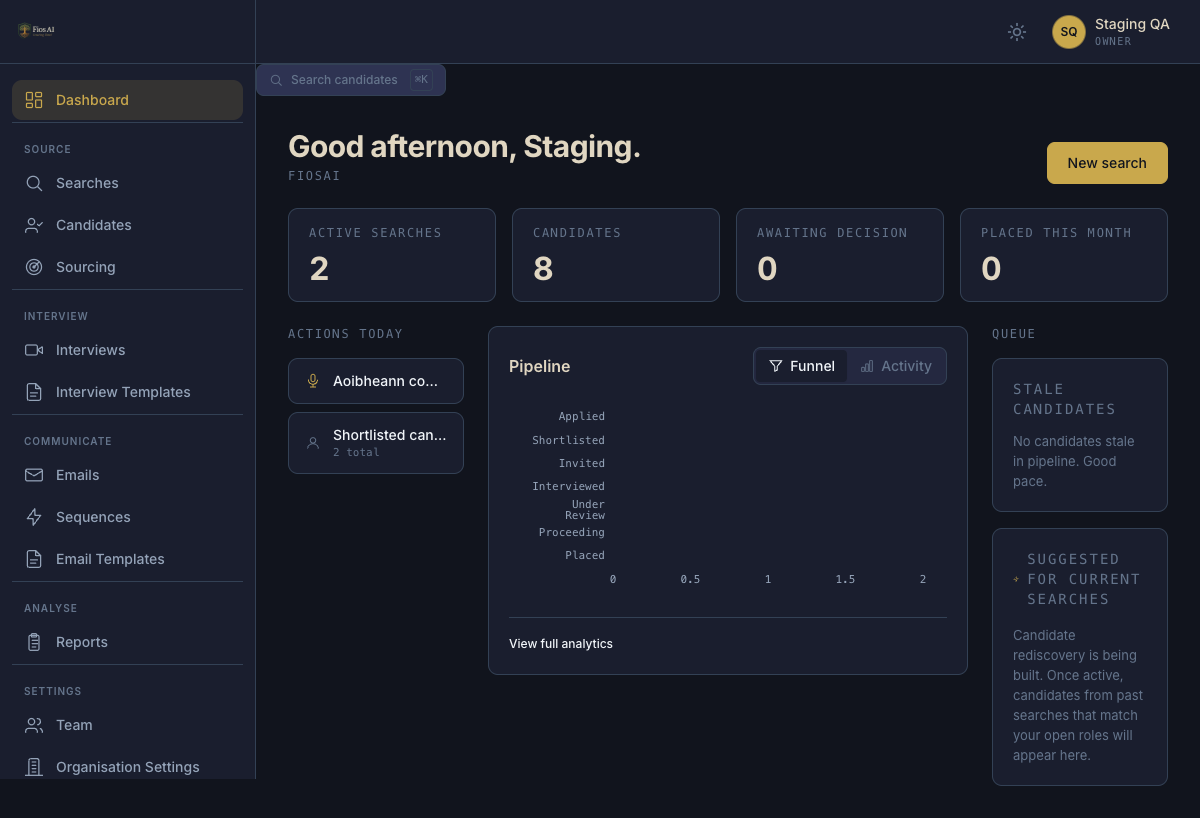This screenshot has height=818, width=1200.
Task: Open Email Templates page
Action: click(x=127, y=559)
